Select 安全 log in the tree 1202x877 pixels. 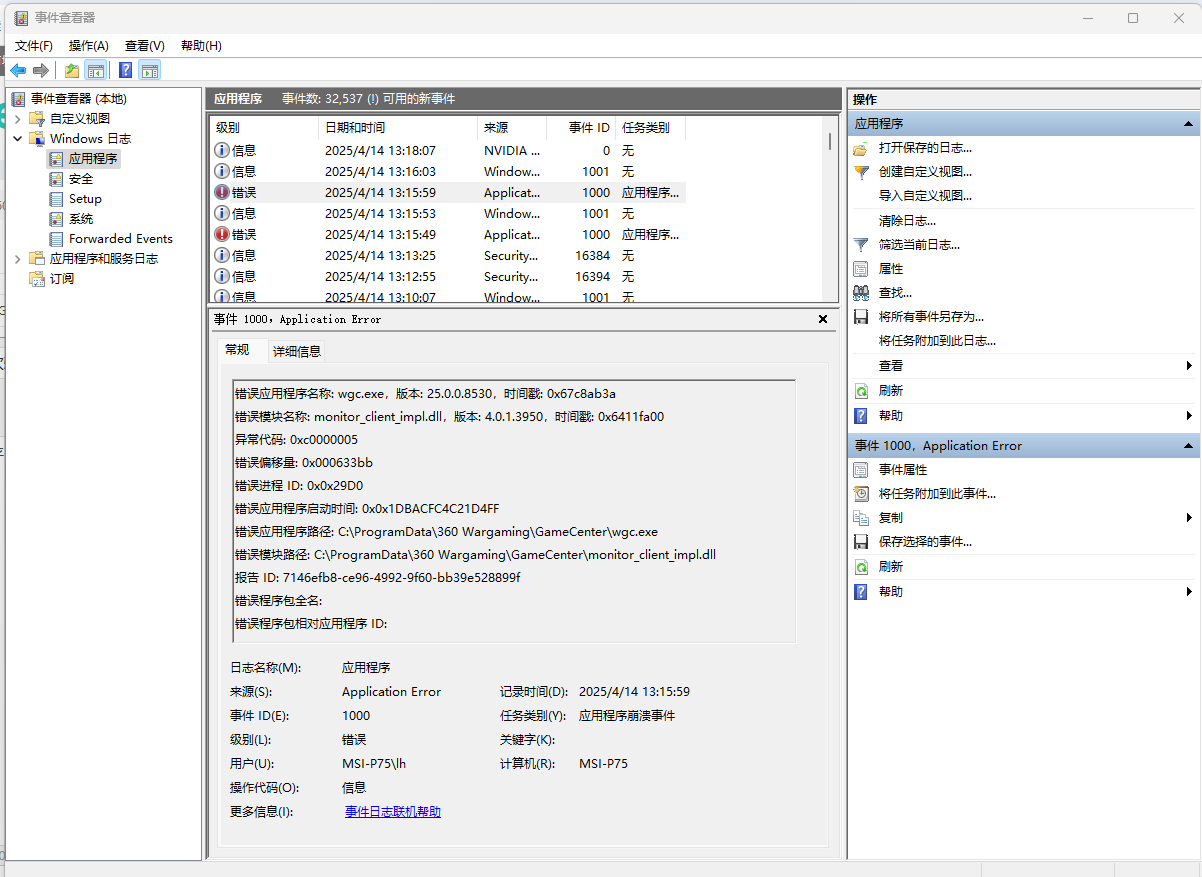pyautogui.click(x=81, y=178)
